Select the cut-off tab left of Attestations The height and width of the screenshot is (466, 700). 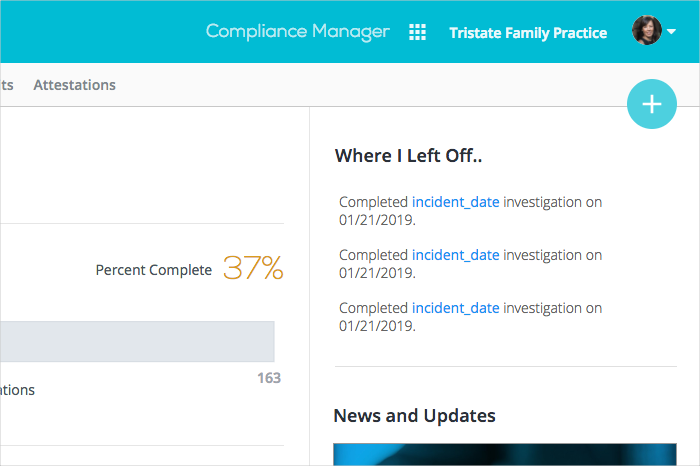pyautogui.click(x=6, y=85)
